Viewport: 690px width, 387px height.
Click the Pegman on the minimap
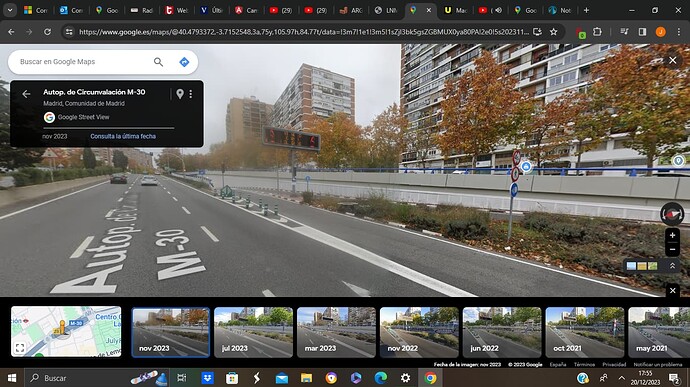(62, 328)
